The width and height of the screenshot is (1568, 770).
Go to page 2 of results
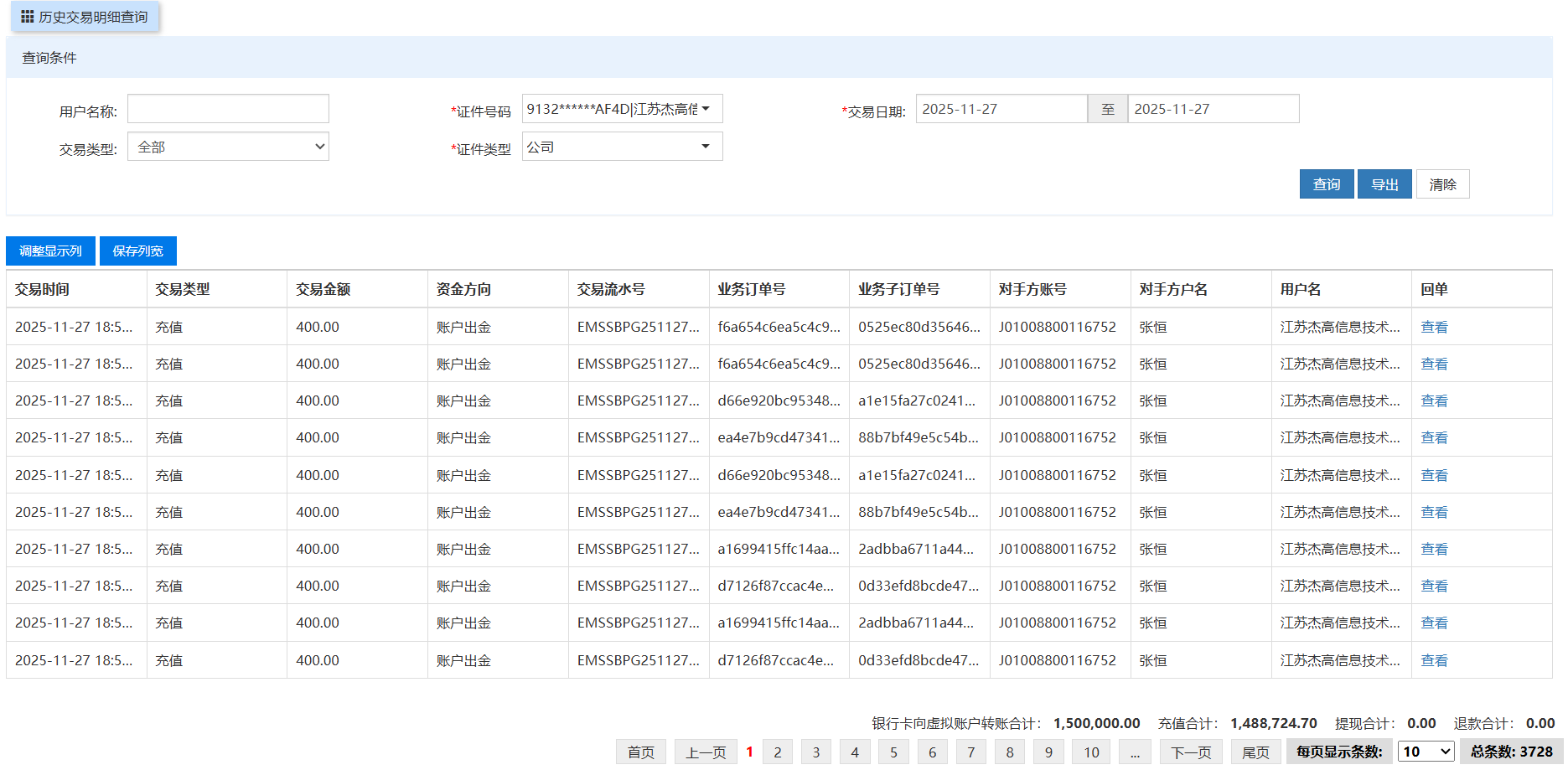777,752
